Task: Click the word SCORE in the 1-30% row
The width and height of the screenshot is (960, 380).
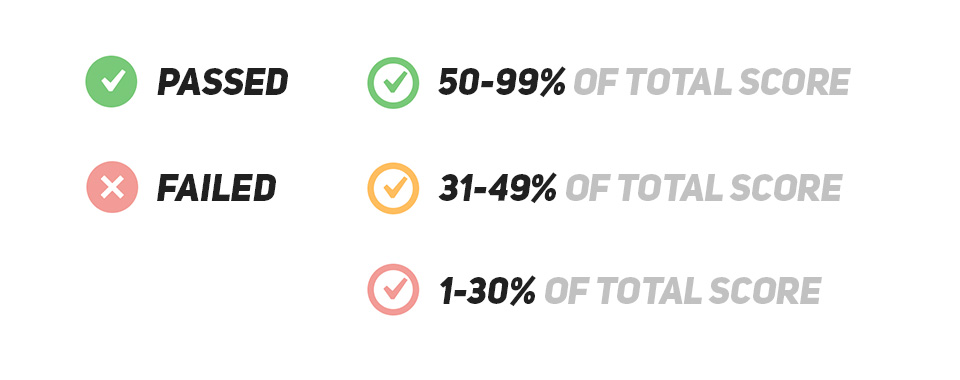Action: tap(766, 291)
